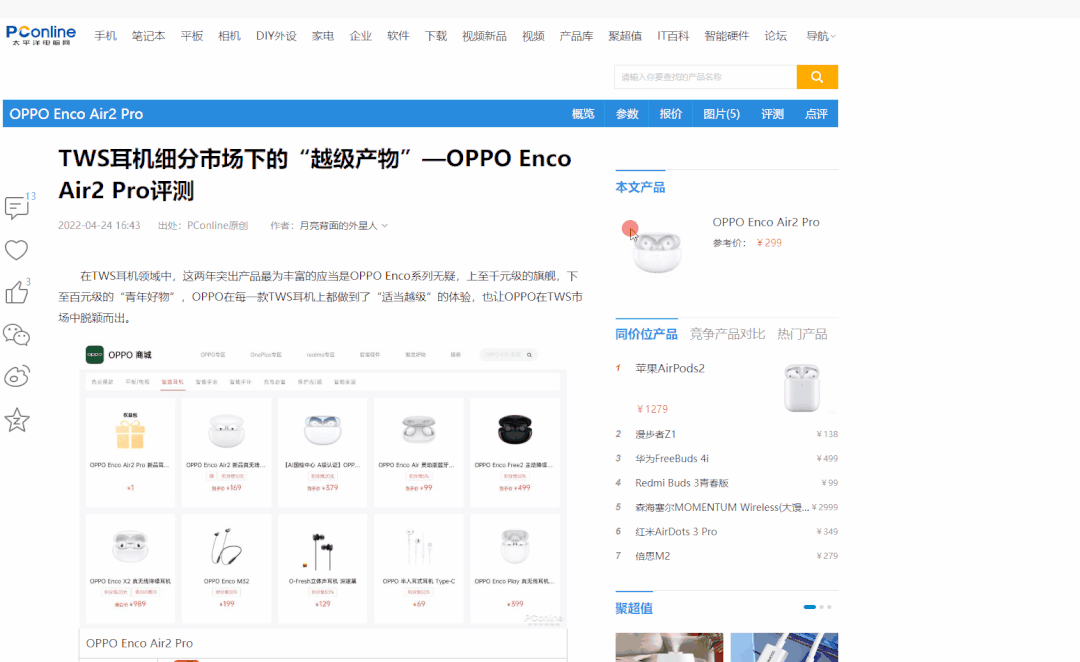This screenshot has width=1080, height=662.
Task: Open the 倍思M2 product link
Action: pyautogui.click(x=652, y=556)
